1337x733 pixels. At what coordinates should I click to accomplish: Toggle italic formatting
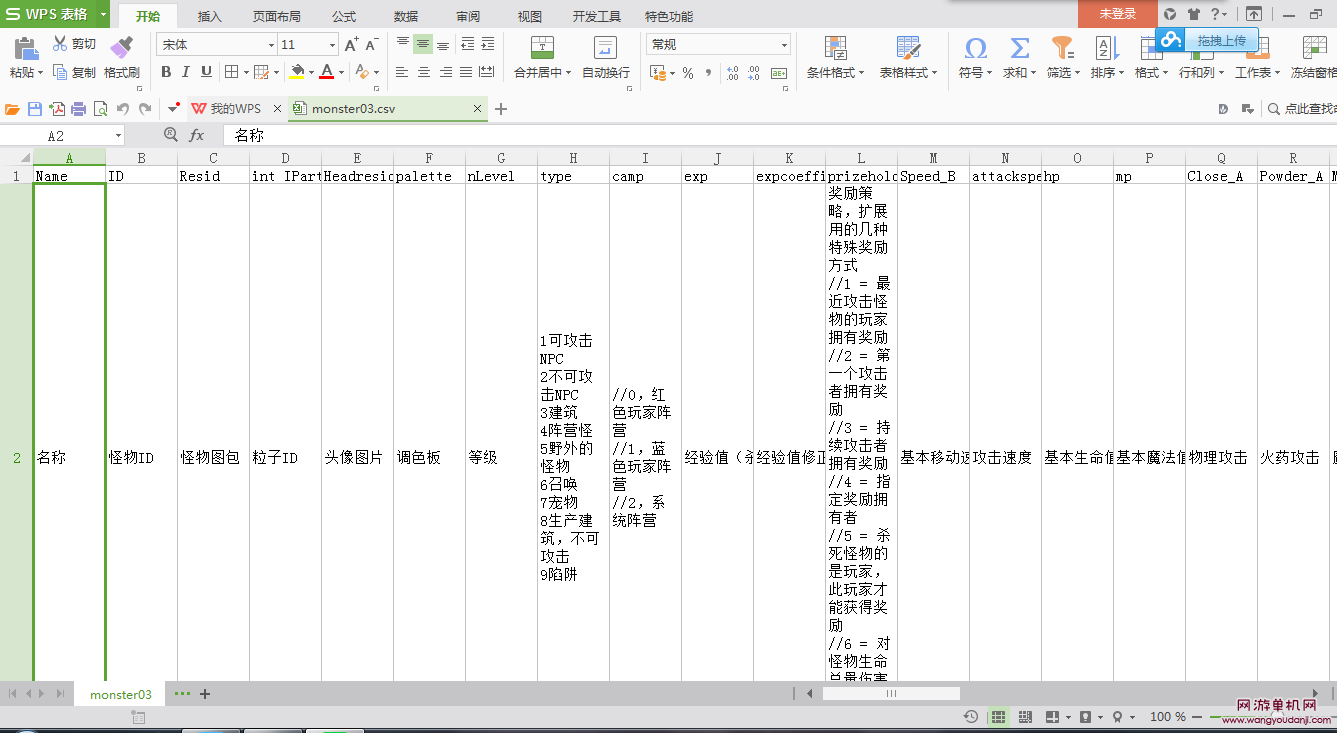click(186, 72)
